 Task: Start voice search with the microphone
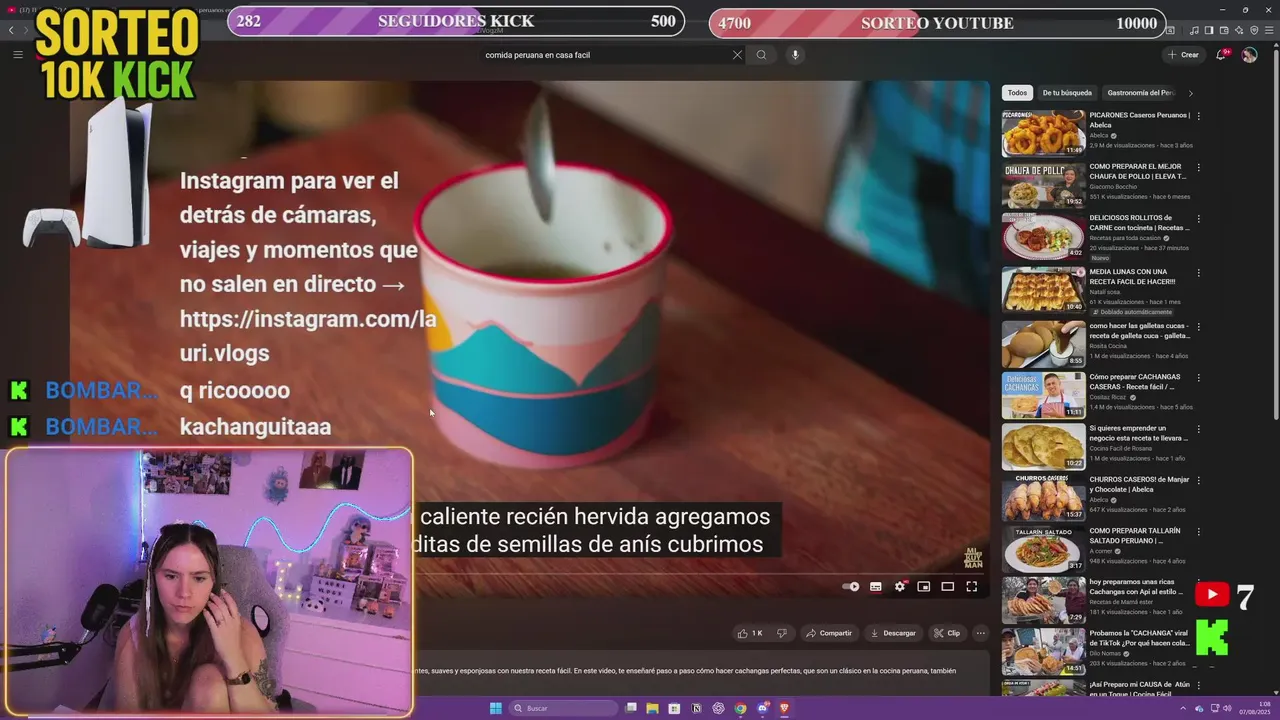point(795,55)
